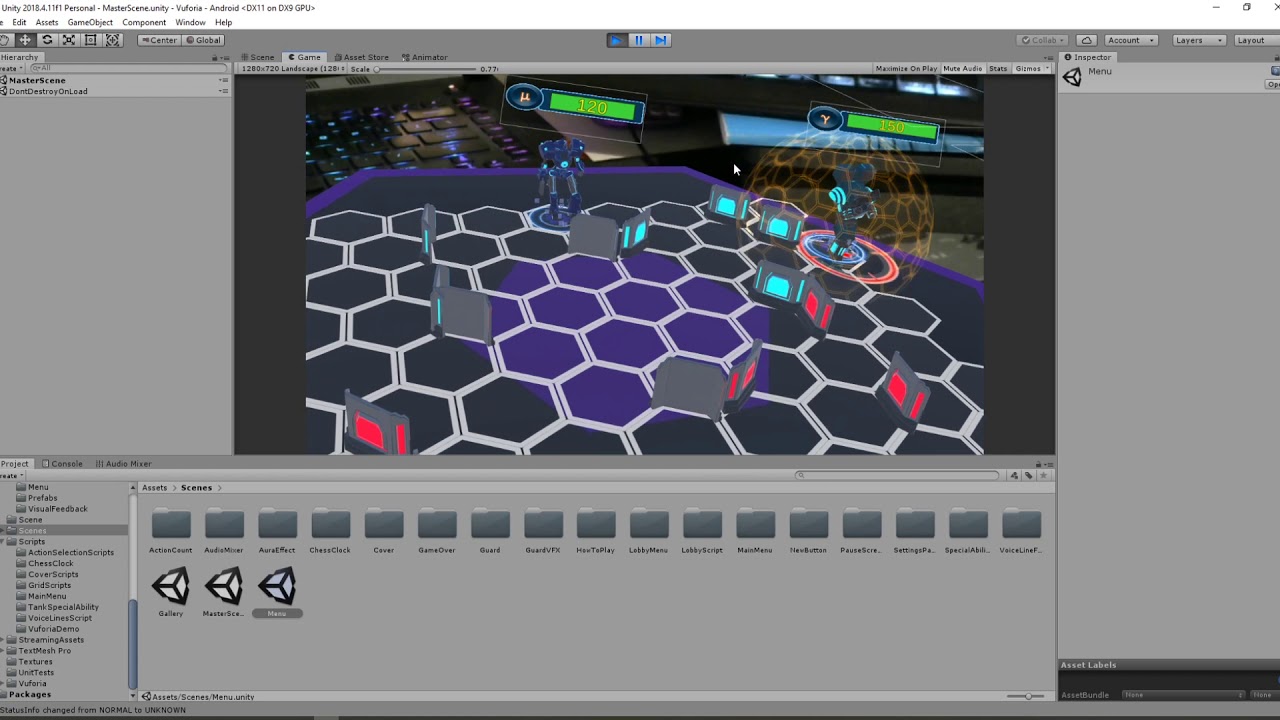Click the Project panel search field
Screen dimensions: 1280x720
[897, 475]
